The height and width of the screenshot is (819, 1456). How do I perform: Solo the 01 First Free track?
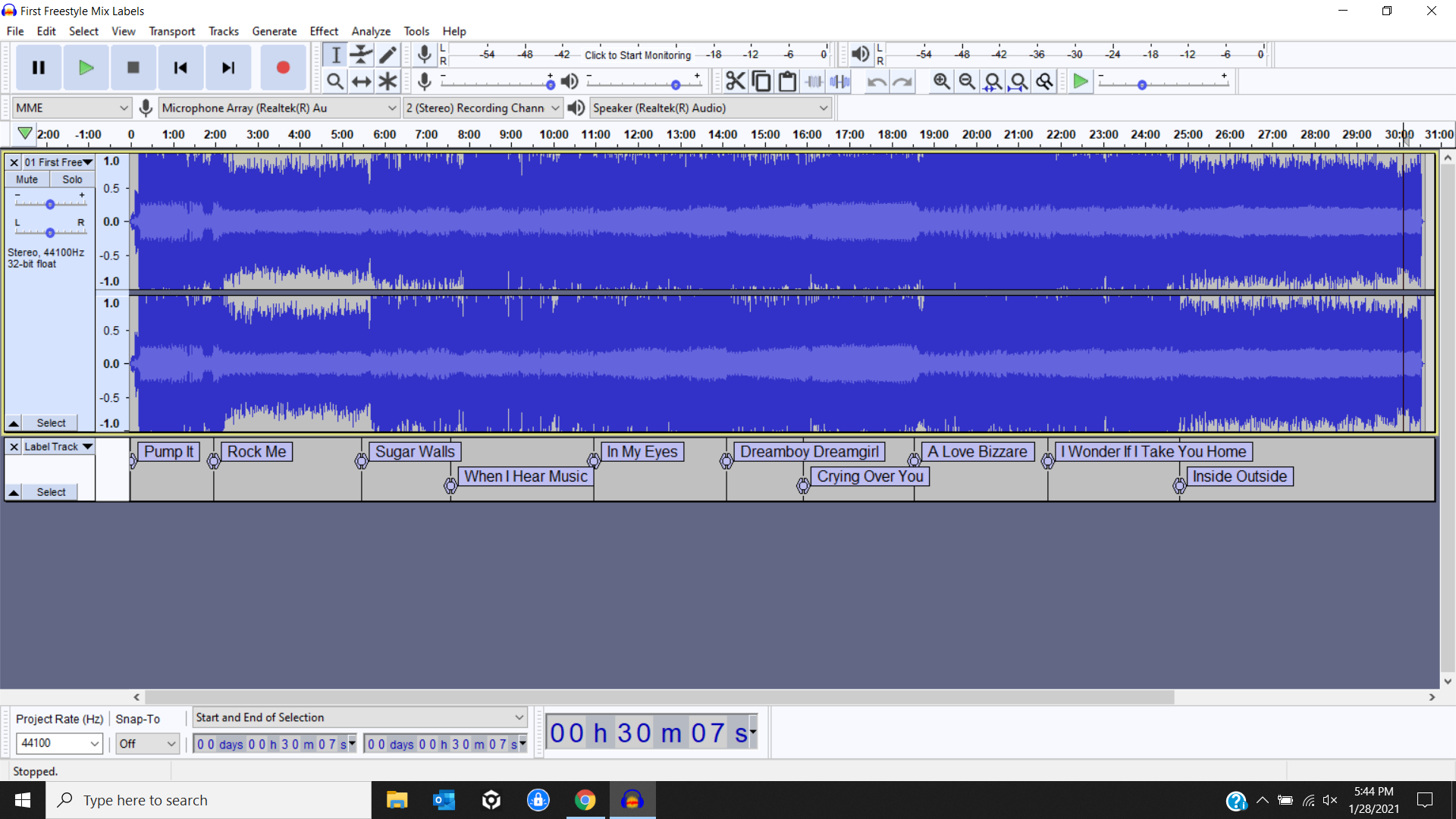71,179
